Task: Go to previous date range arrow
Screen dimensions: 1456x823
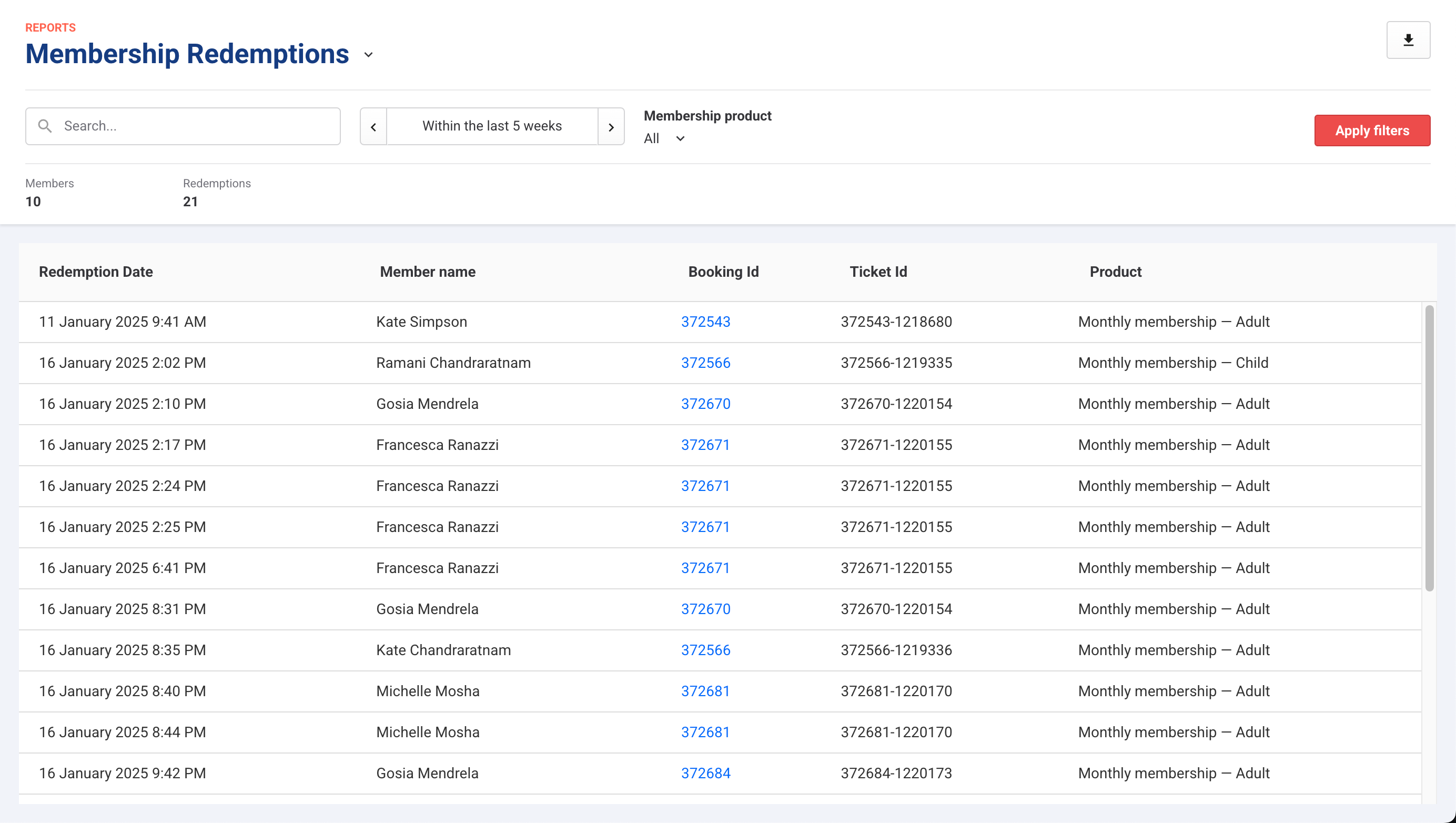Action: click(373, 127)
